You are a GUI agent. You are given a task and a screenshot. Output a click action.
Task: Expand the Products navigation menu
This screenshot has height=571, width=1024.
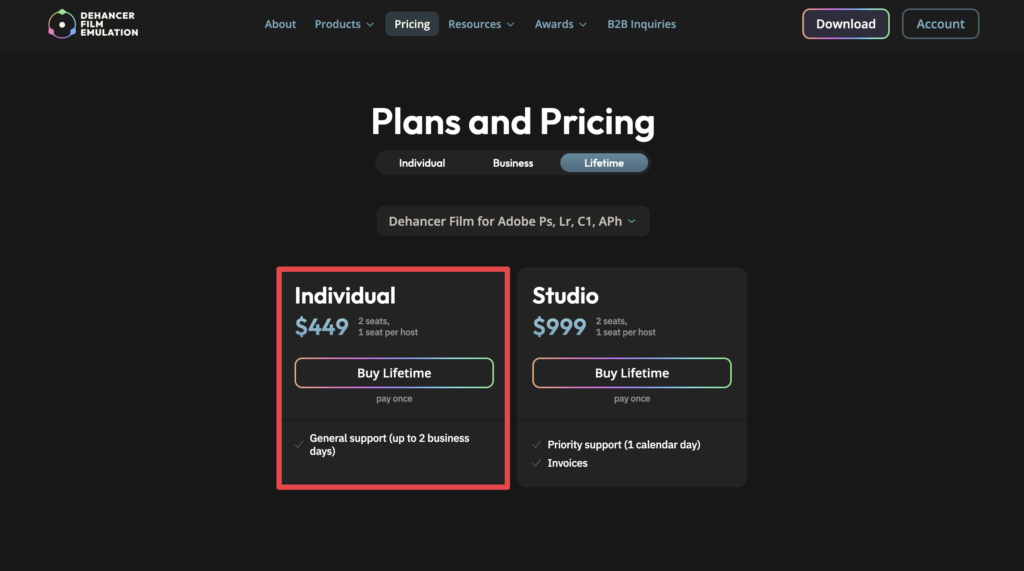[344, 24]
